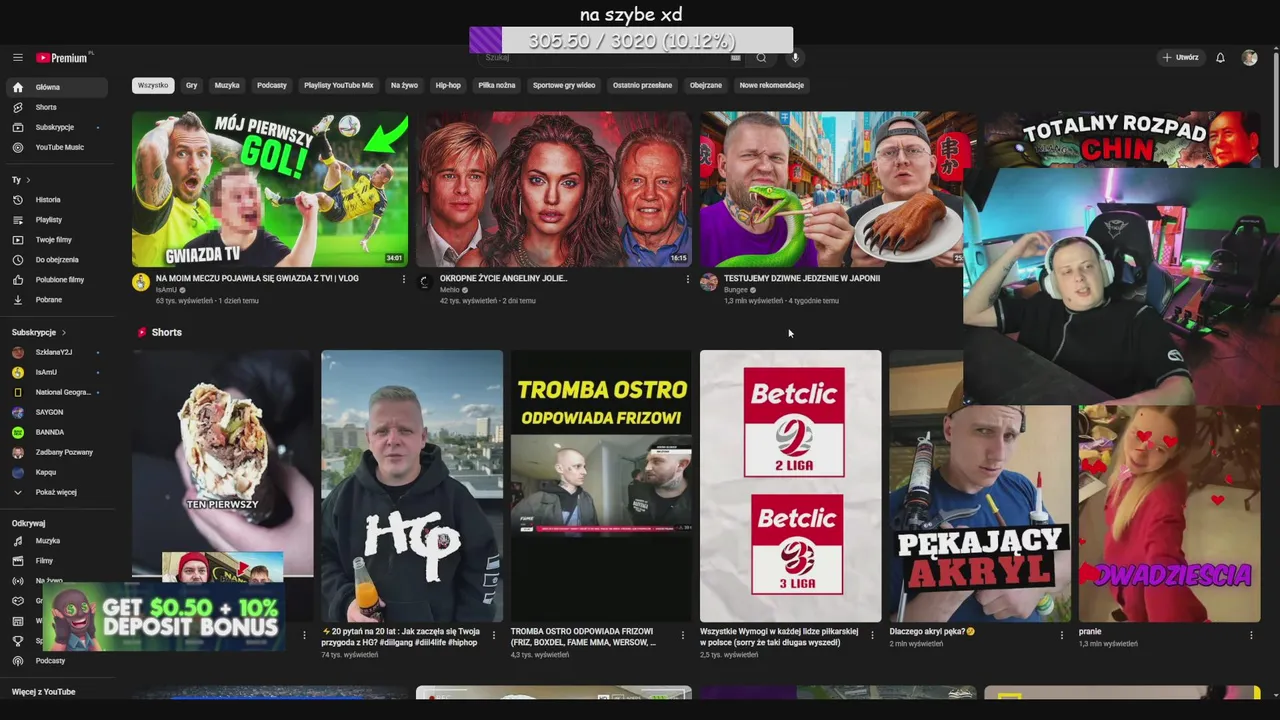The width and height of the screenshot is (1280, 720).
Task: Select the Piłka nożna filter chip
Action: click(497, 86)
